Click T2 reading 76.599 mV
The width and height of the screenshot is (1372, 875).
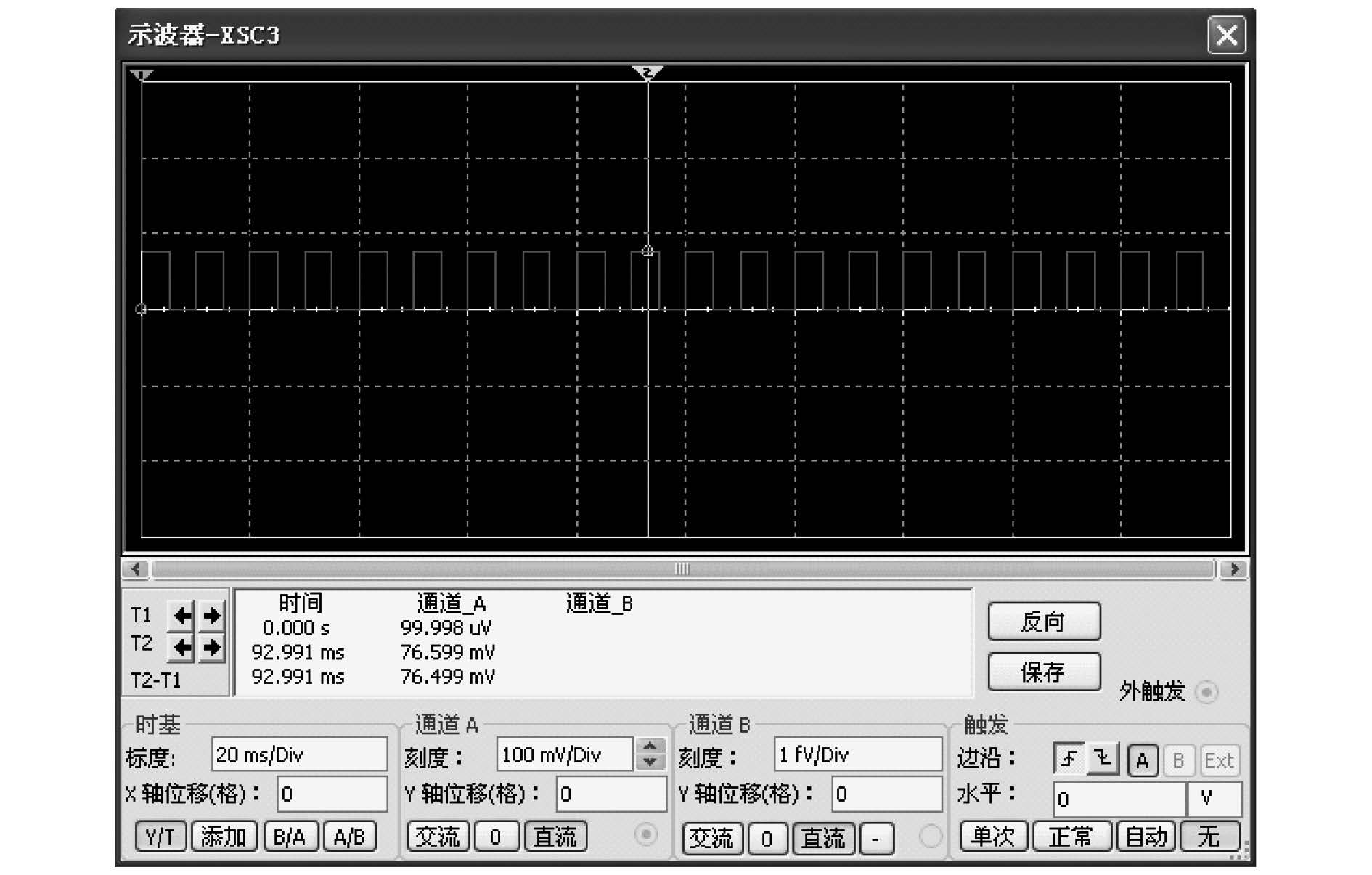[x=448, y=652]
